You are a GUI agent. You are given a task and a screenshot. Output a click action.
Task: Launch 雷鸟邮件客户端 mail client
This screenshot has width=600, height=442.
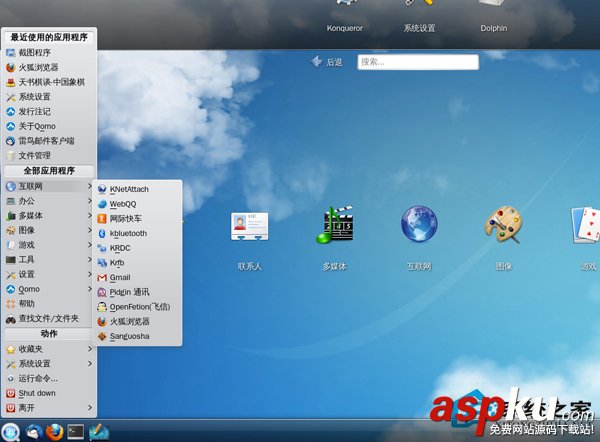tap(49, 141)
